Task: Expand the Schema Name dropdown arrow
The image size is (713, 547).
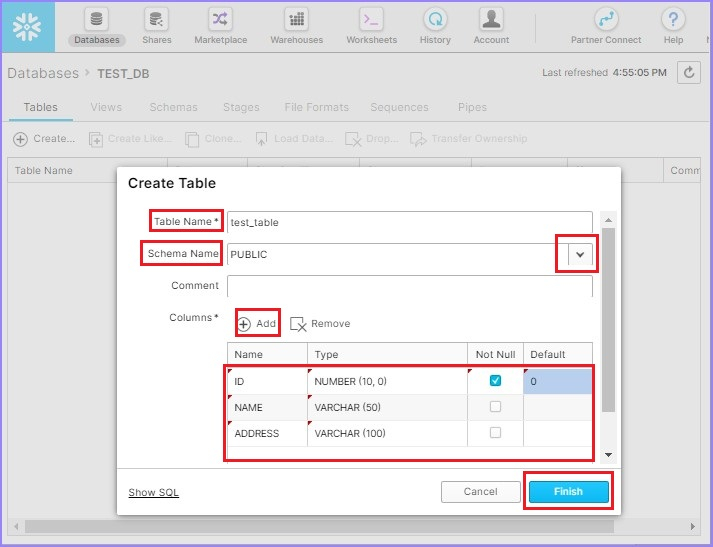Action: tap(580, 254)
